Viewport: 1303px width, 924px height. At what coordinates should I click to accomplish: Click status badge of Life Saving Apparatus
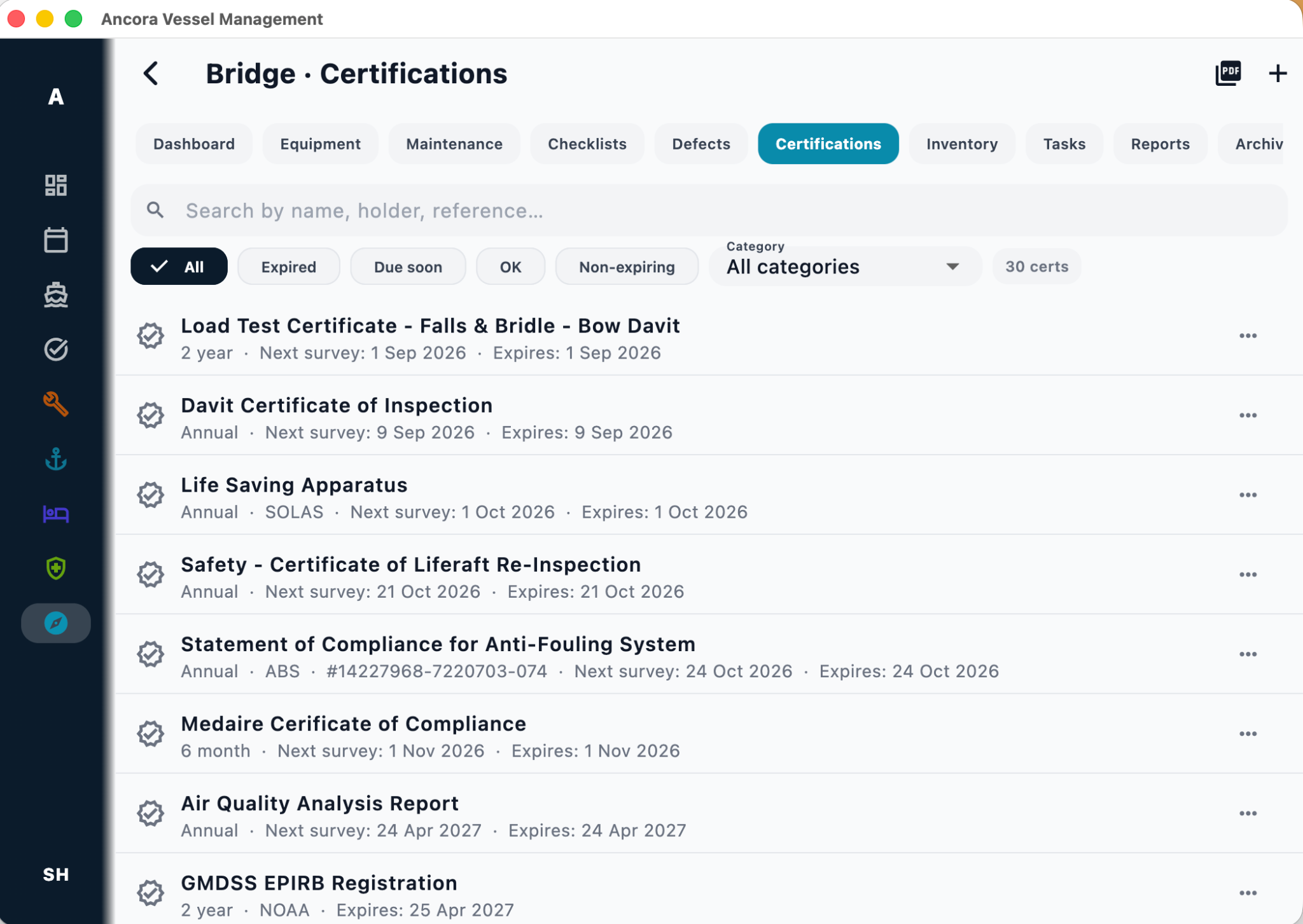(x=151, y=495)
